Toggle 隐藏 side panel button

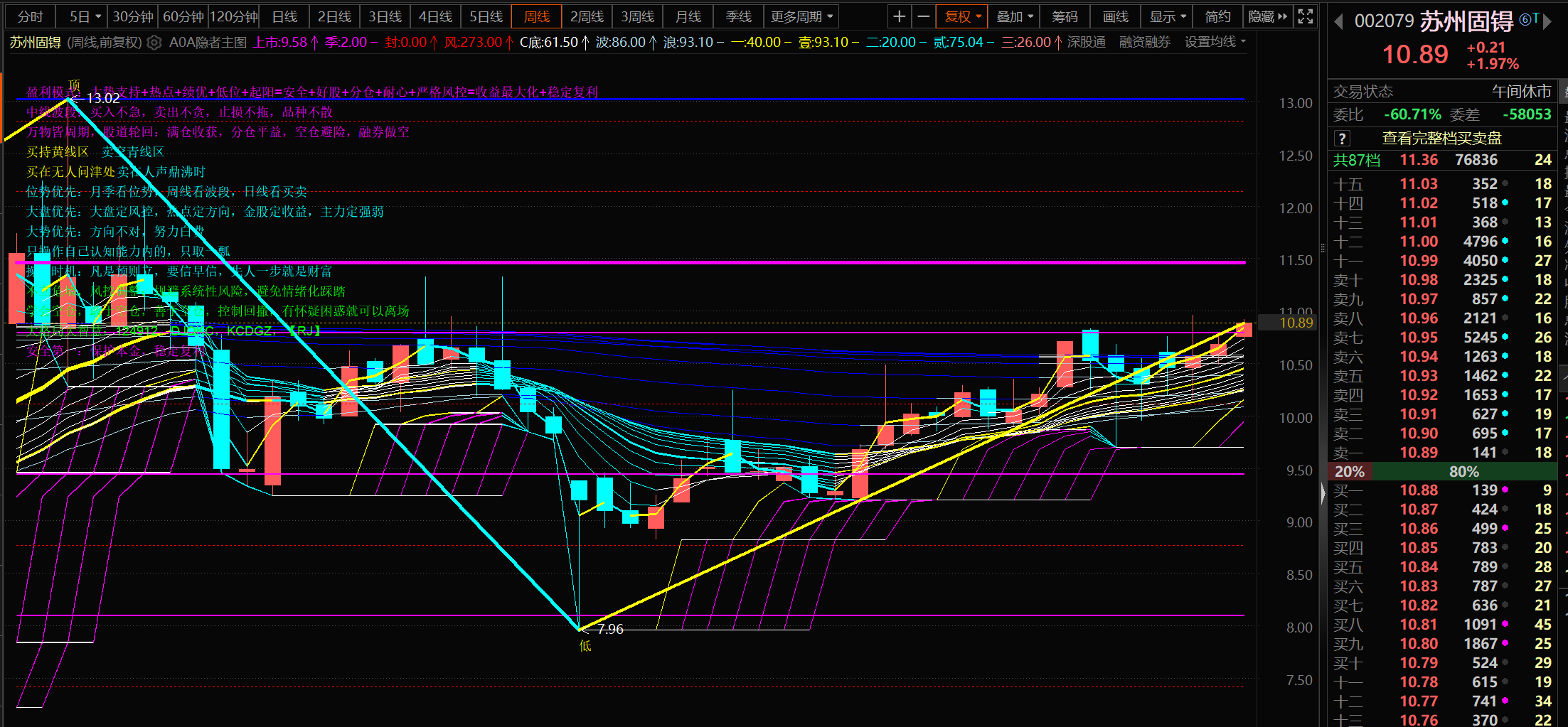[1267, 16]
